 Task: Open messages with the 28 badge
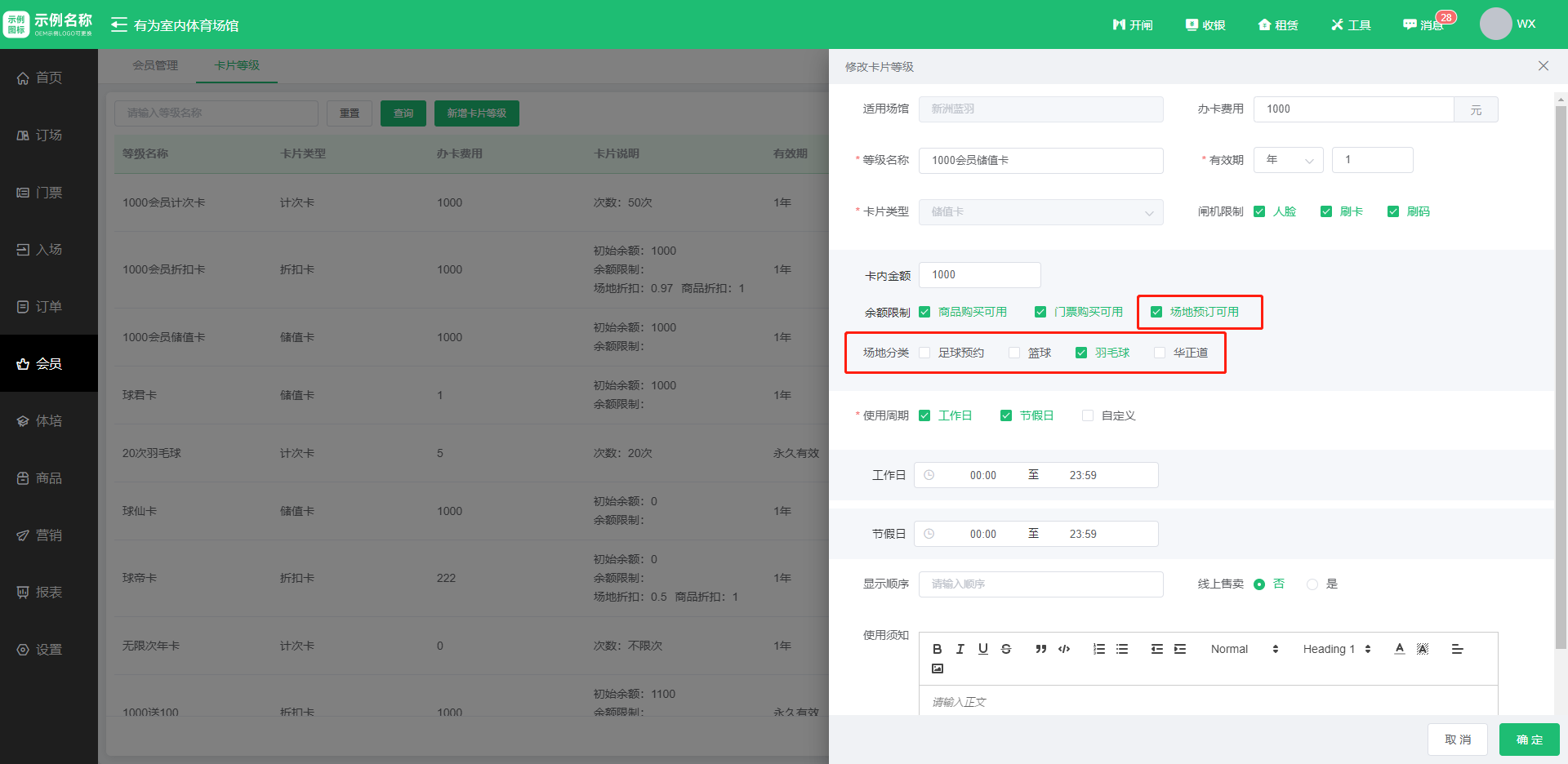point(1423,24)
